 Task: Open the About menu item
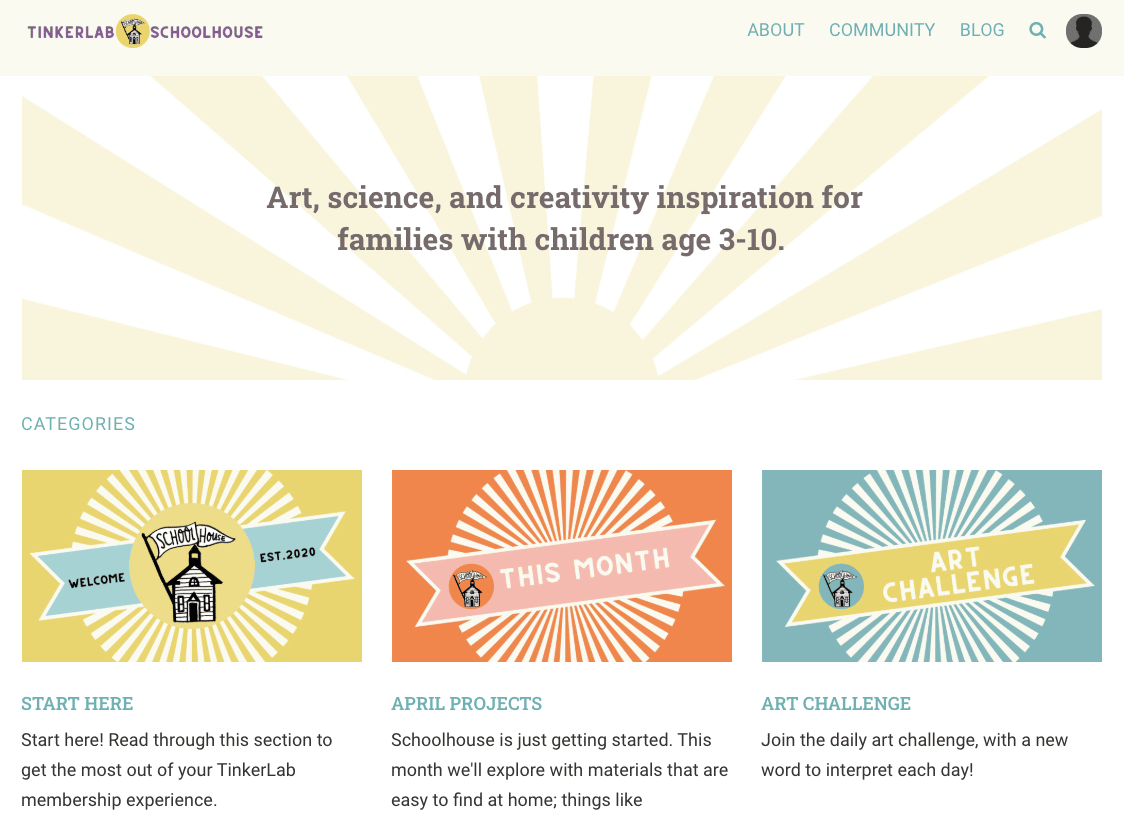click(776, 30)
